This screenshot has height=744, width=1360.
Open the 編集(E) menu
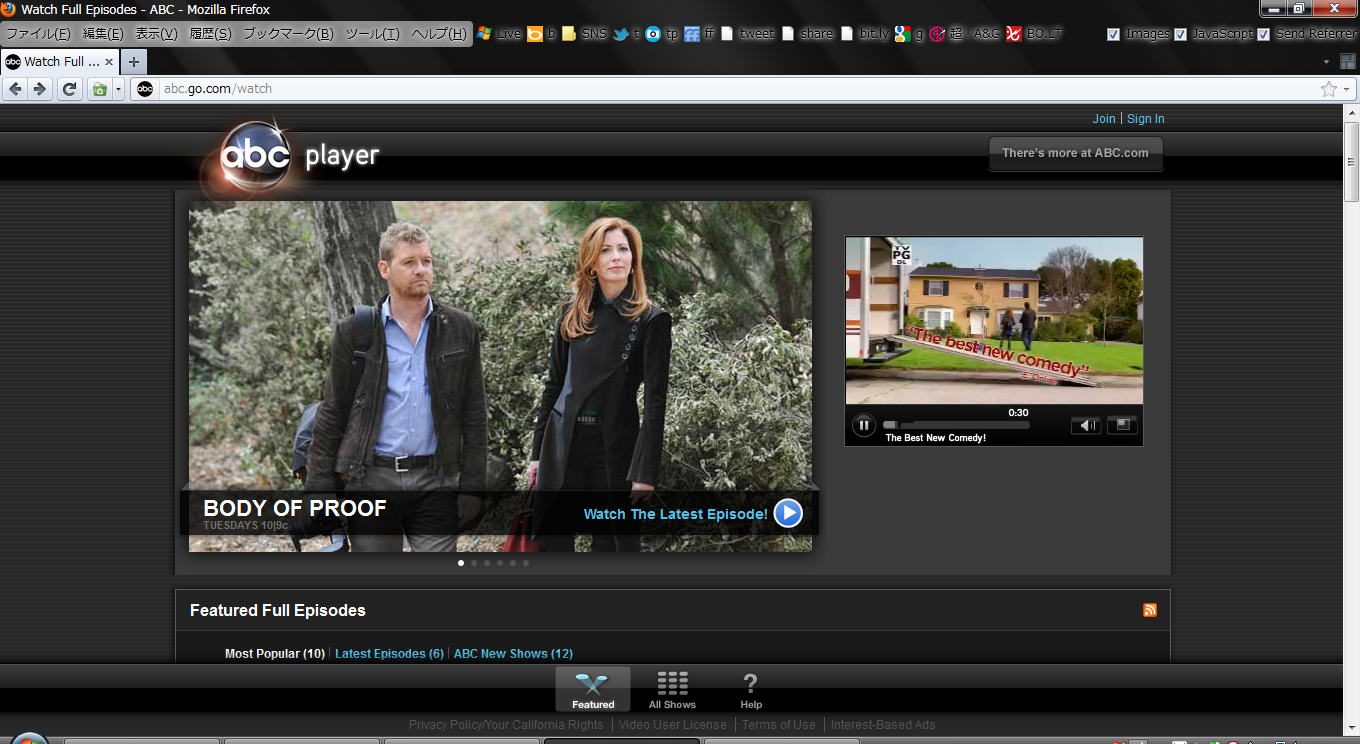(103, 34)
